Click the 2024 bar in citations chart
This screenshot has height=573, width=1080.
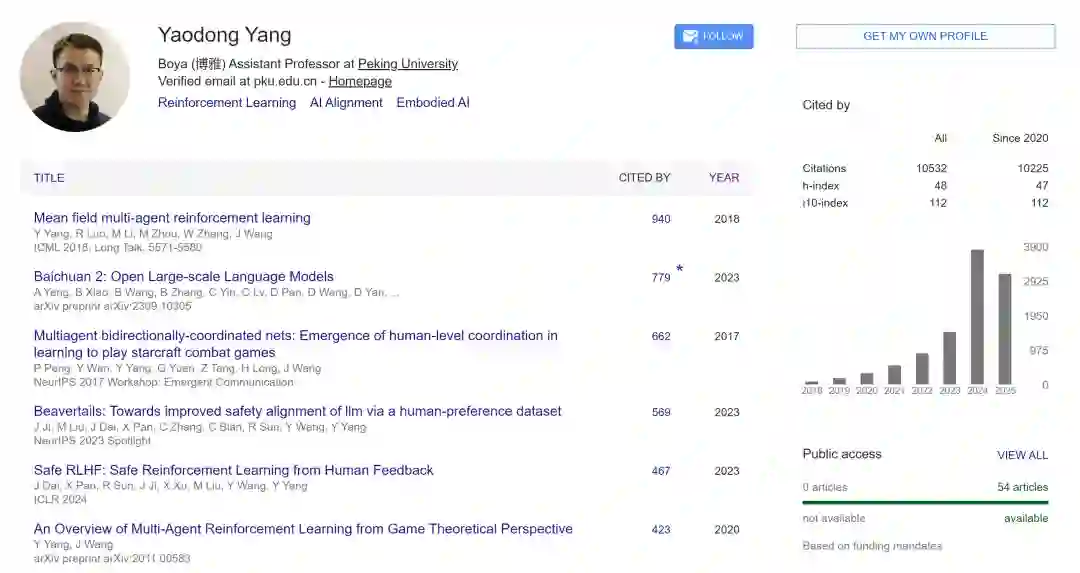(x=977, y=317)
